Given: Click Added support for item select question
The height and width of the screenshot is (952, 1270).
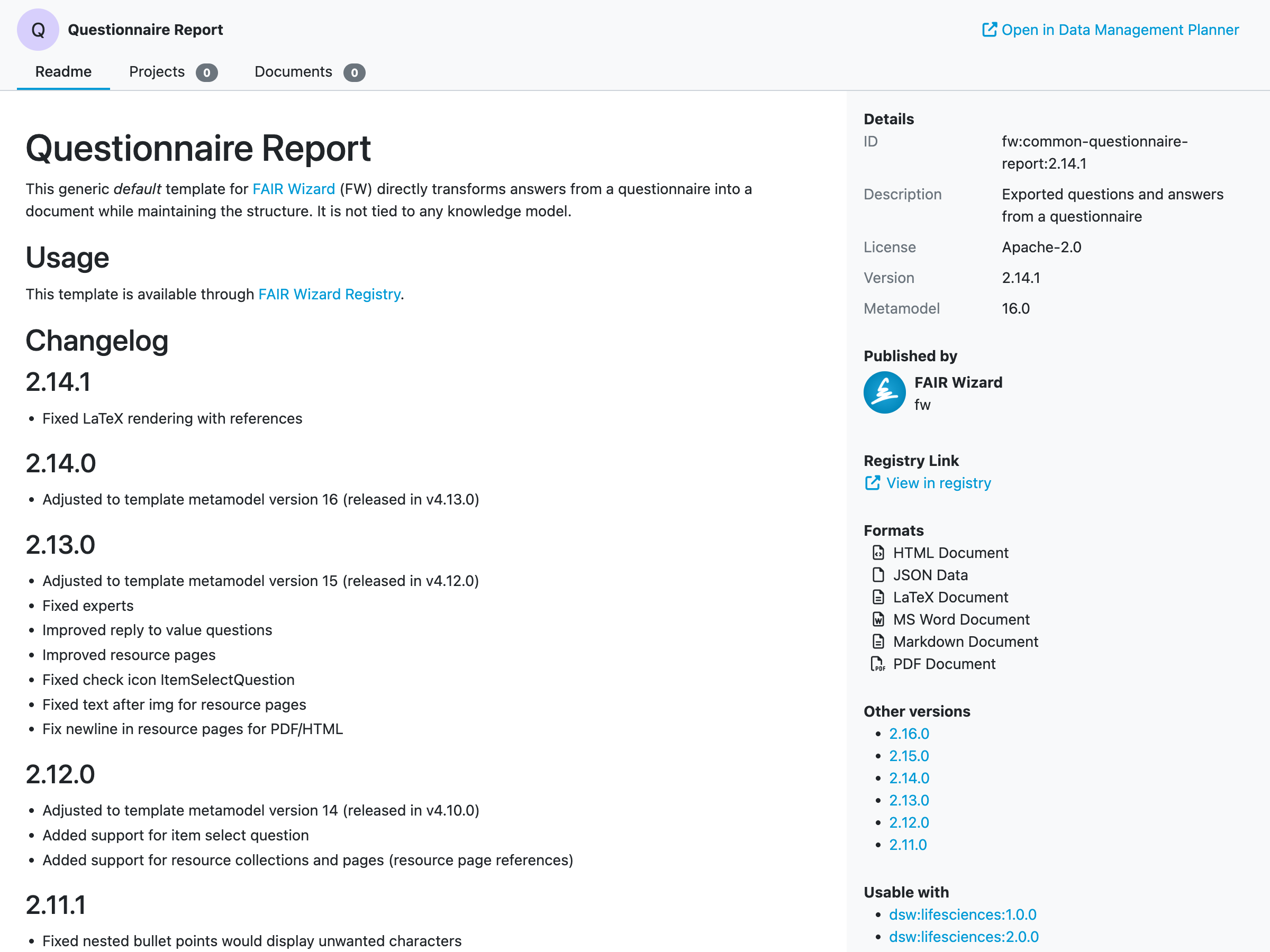Looking at the screenshot, I should 176,835.
